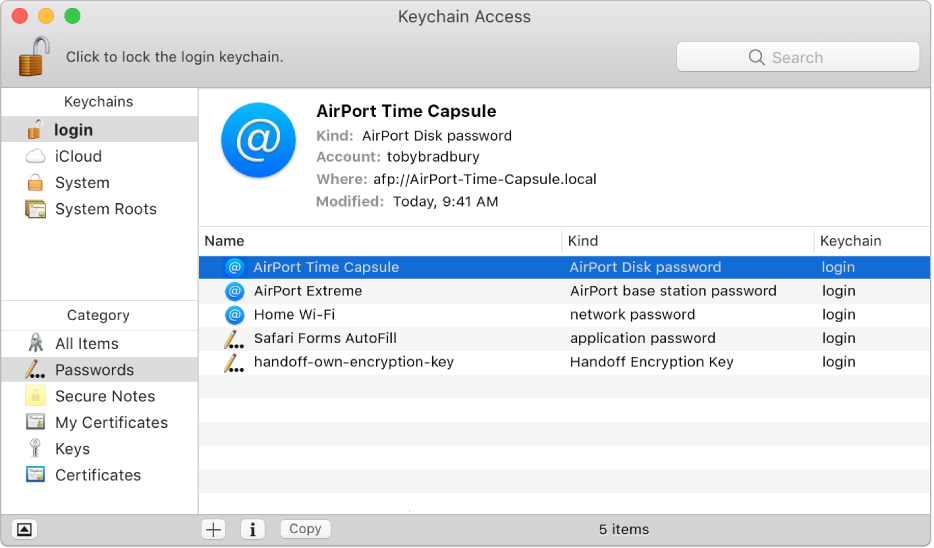The width and height of the screenshot is (934, 548).
Task: Show the Secure Notes category
Action: tap(104, 396)
